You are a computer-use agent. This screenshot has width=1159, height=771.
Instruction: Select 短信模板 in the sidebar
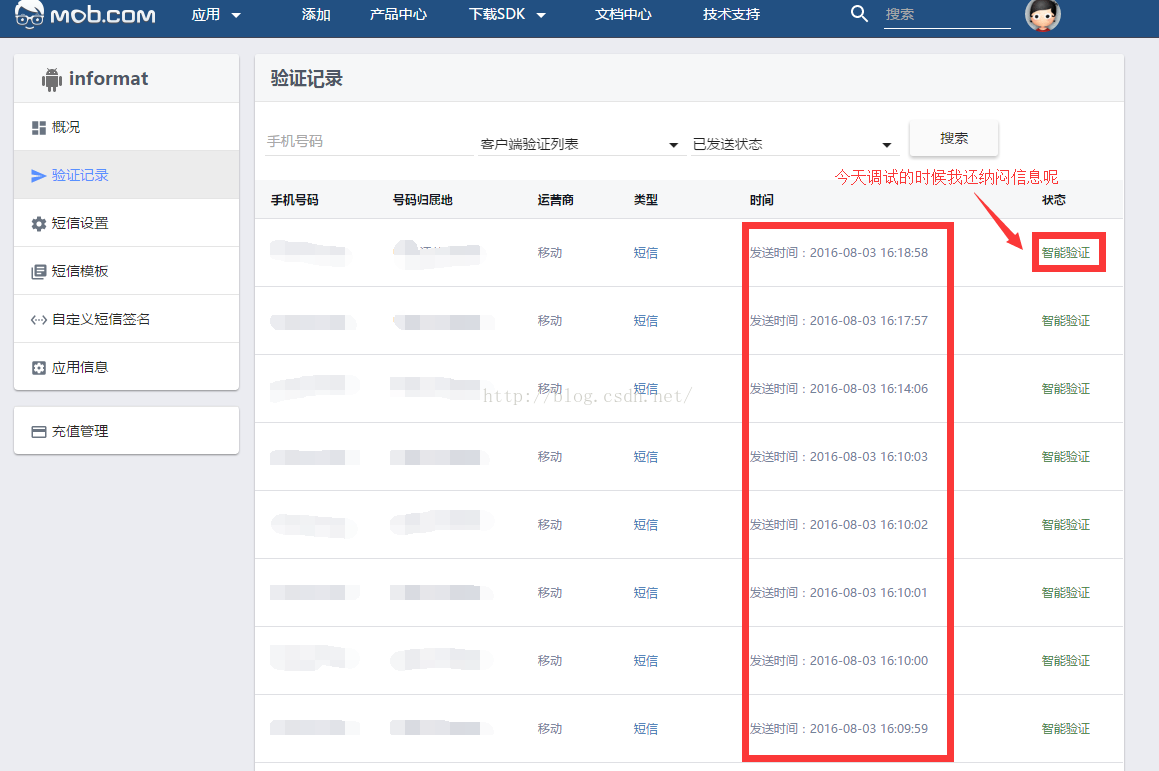tap(126, 271)
